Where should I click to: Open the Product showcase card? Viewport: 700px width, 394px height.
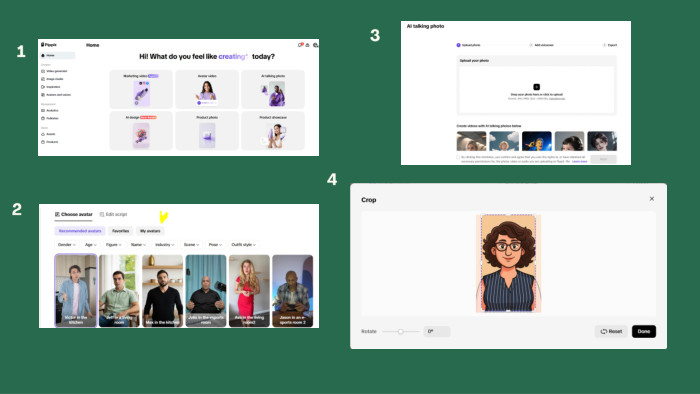(273, 130)
